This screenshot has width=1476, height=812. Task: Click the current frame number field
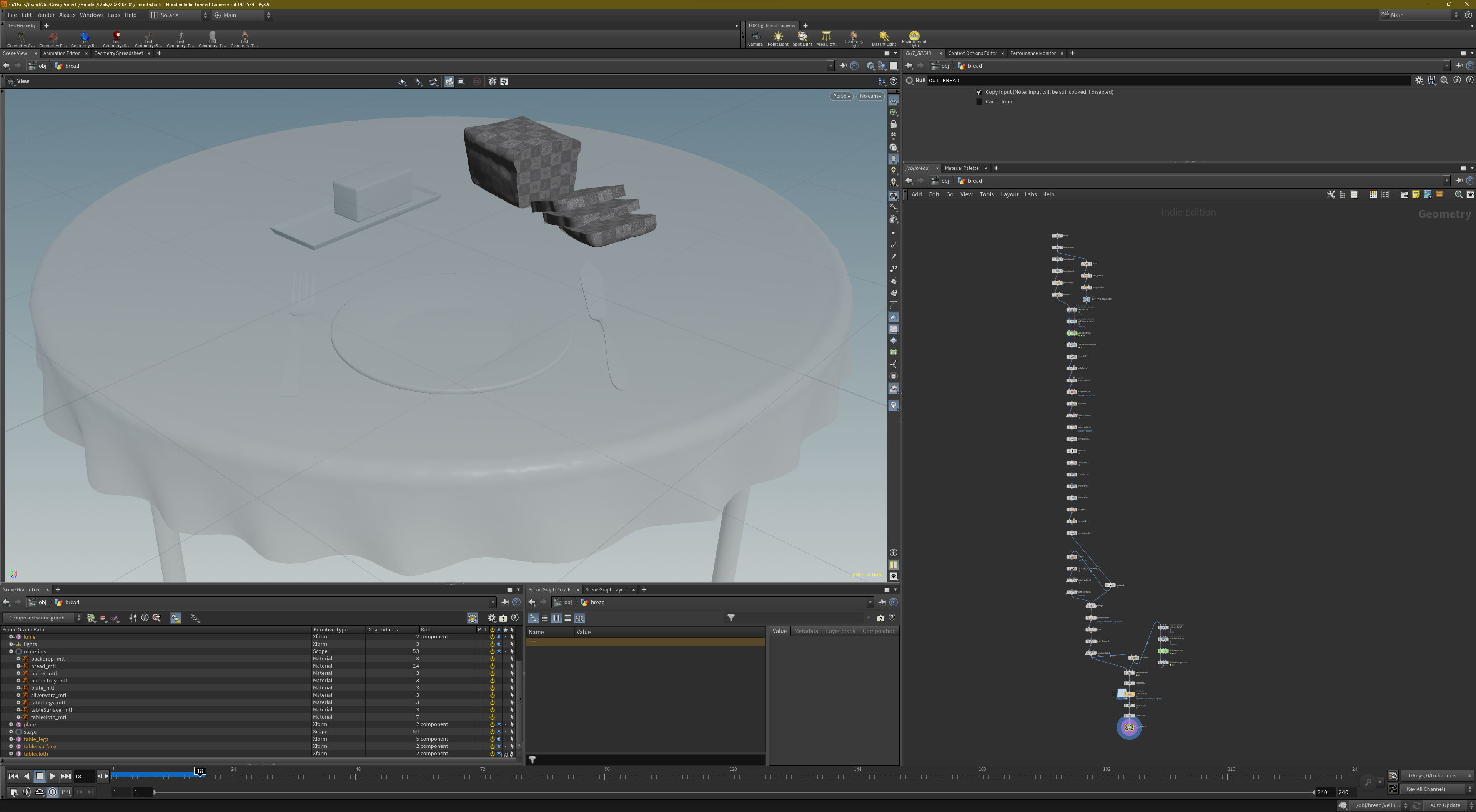[84, 777]
